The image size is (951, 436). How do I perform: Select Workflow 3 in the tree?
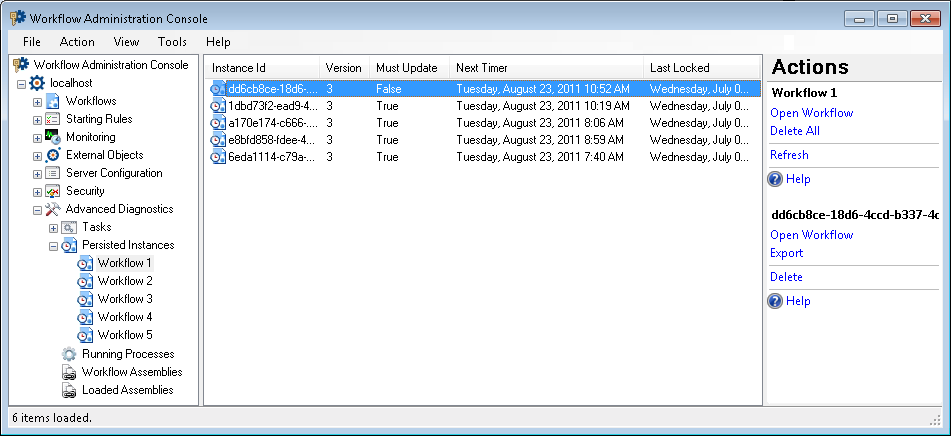[x=125, y=299]
